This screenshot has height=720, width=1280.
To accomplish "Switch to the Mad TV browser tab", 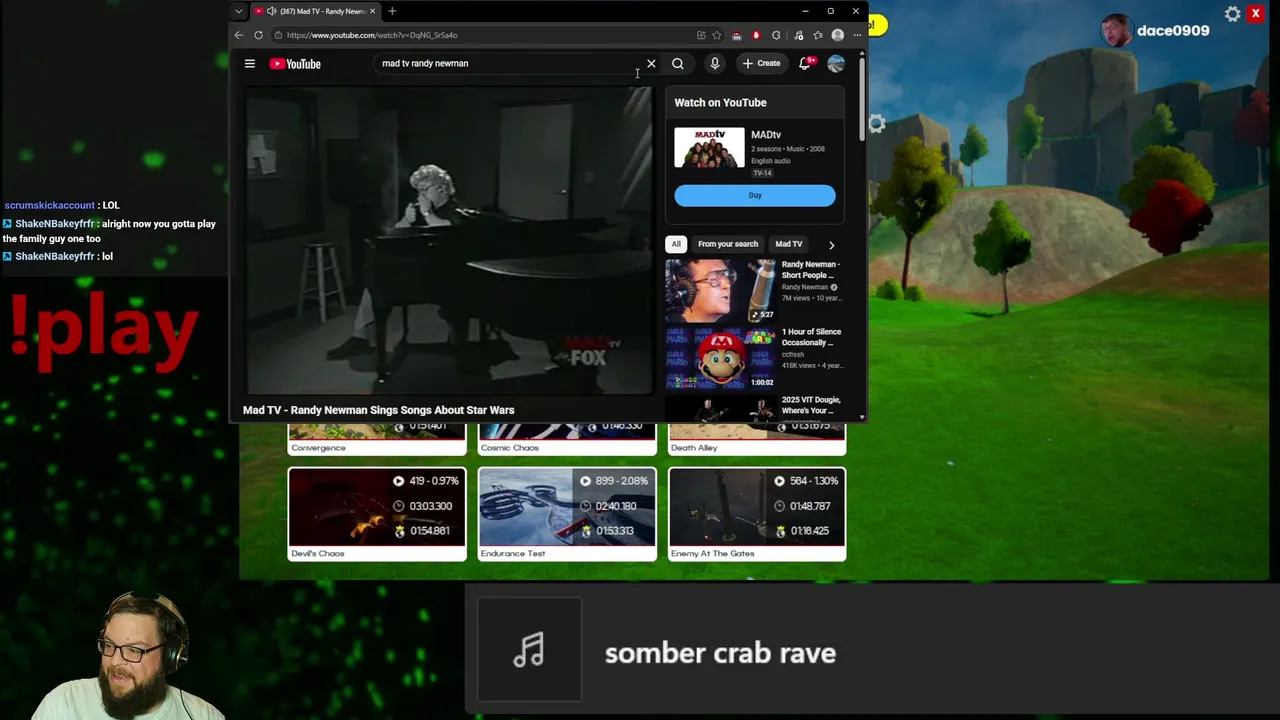I will 315,11.
